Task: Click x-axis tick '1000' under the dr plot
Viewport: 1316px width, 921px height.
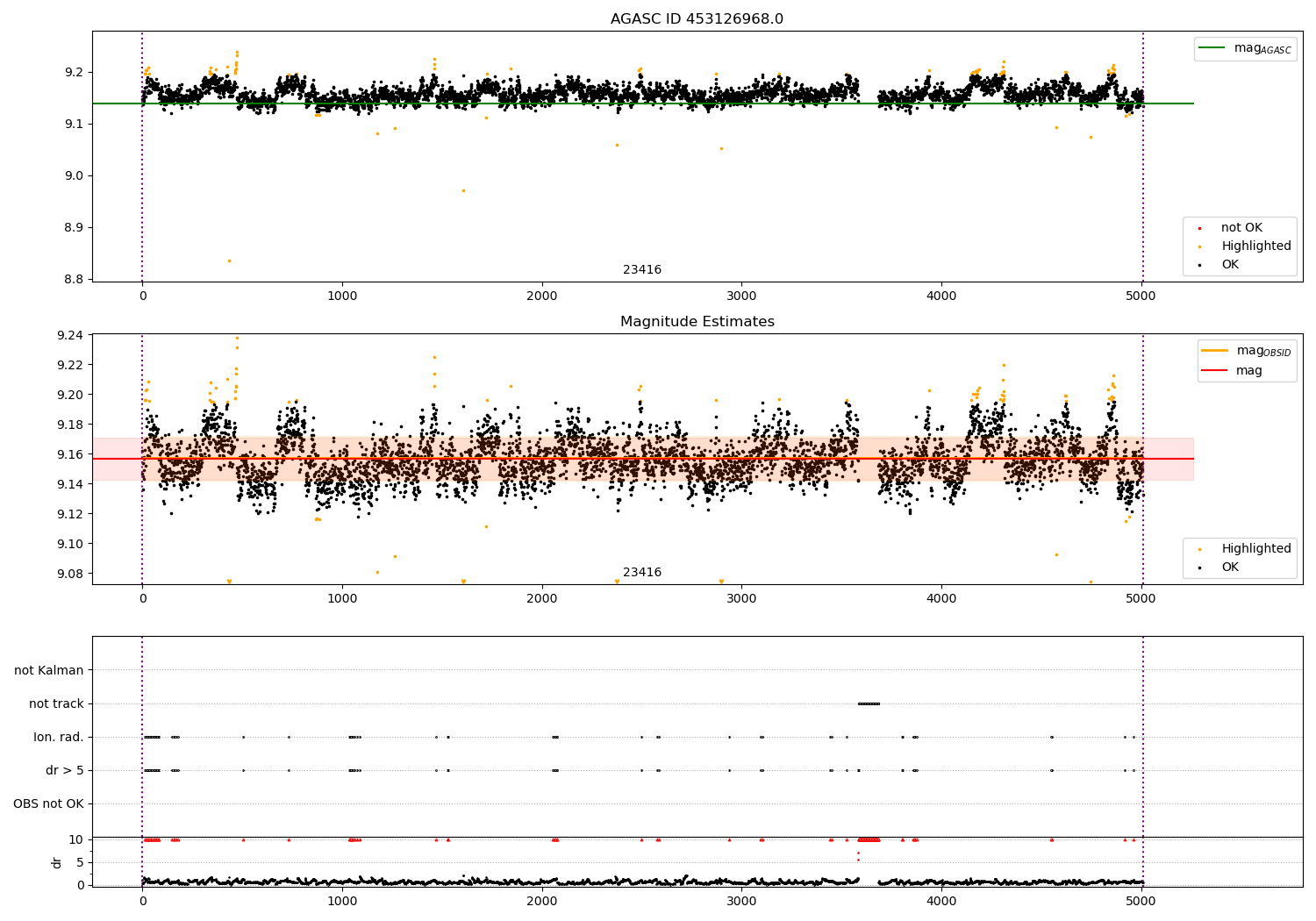Action: pyautogui.click(x=342, y=901)
